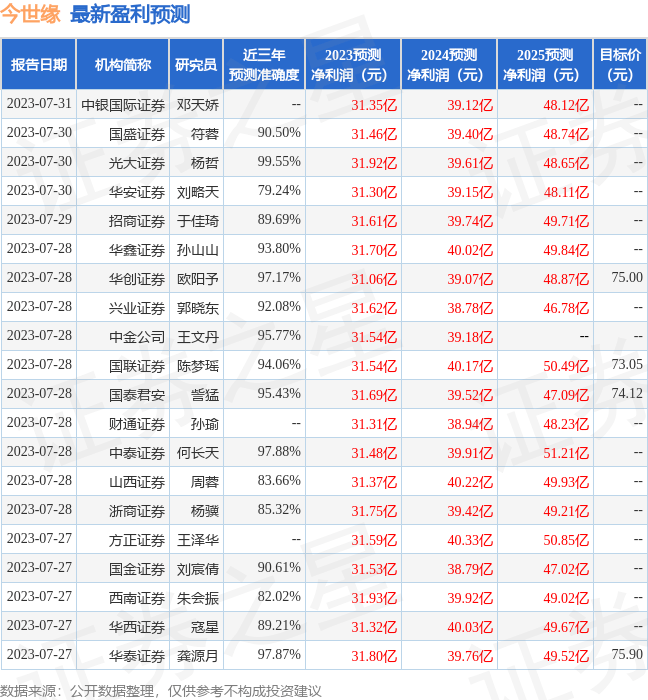Click analyst name 刘略天
Image resolution: width=648 pixels, height=700 pixels.
(198, 192)
